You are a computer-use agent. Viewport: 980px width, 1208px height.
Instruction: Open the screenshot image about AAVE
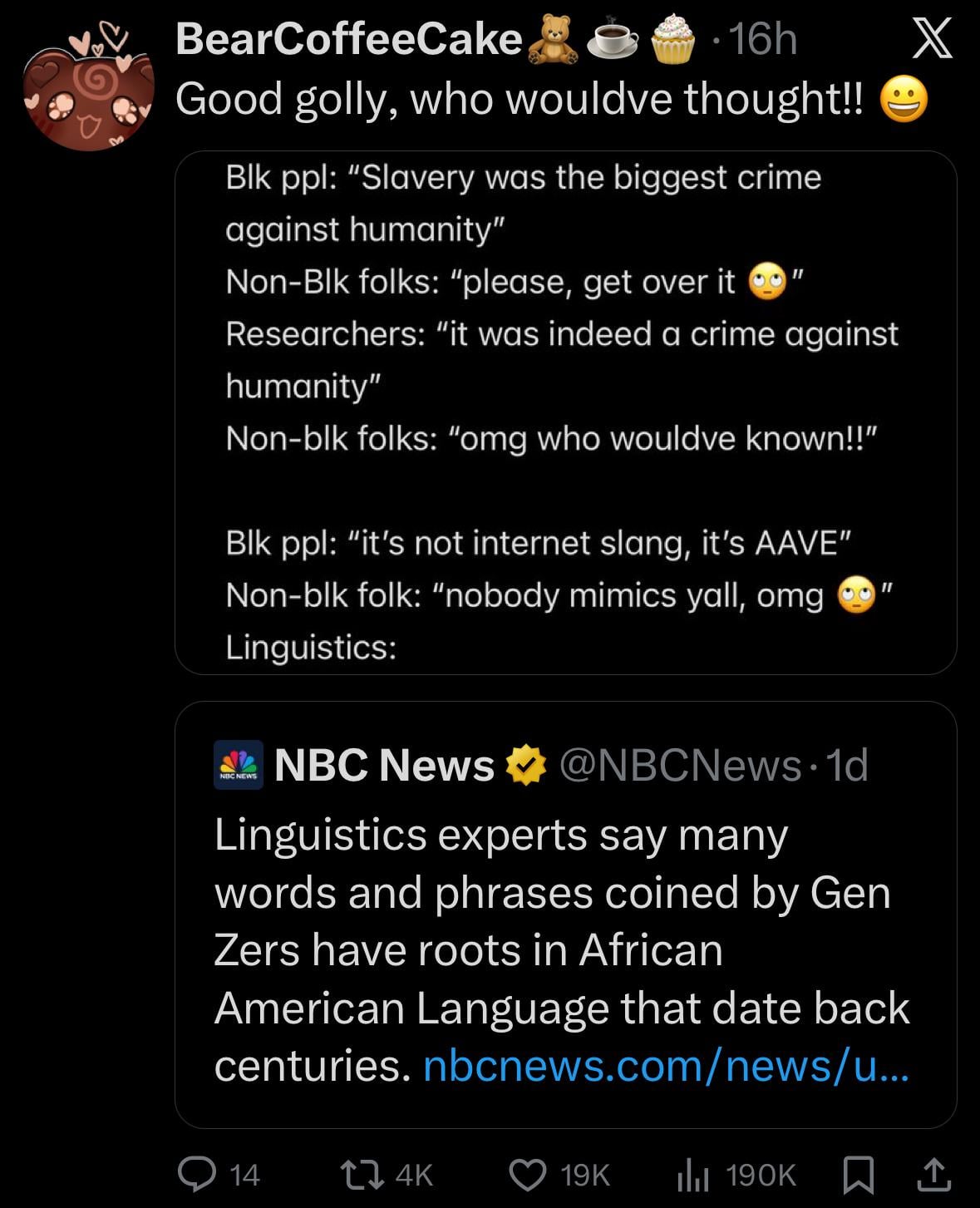(565, 412)
